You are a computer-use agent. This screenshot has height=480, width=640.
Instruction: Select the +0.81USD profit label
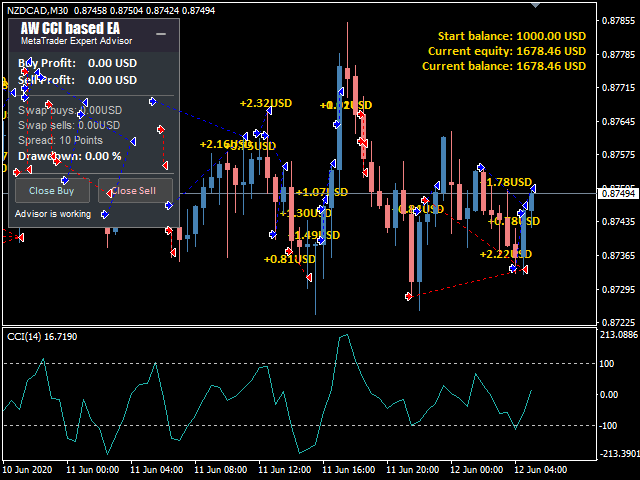289,259
